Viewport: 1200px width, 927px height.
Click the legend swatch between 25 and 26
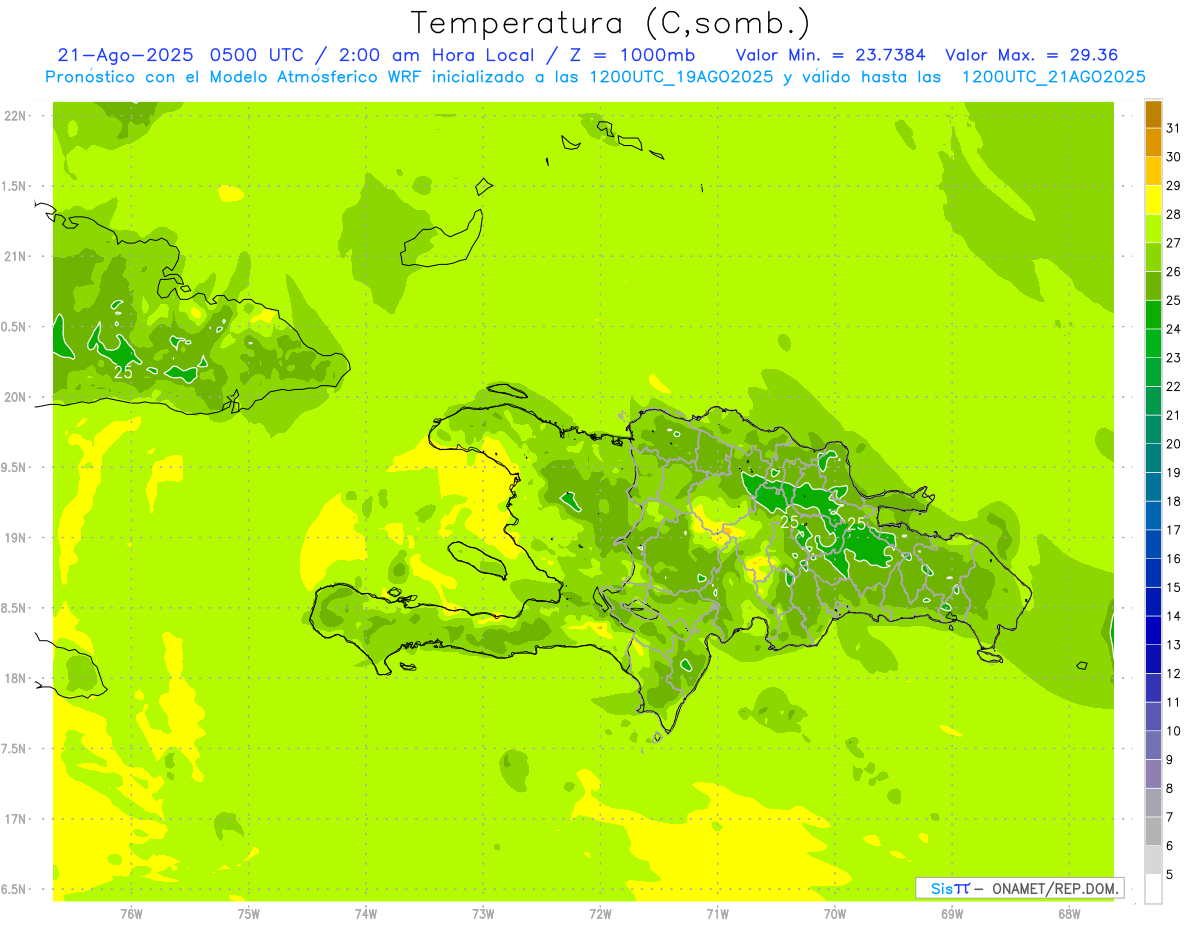pyautogui.click(x=1153, y=286)
